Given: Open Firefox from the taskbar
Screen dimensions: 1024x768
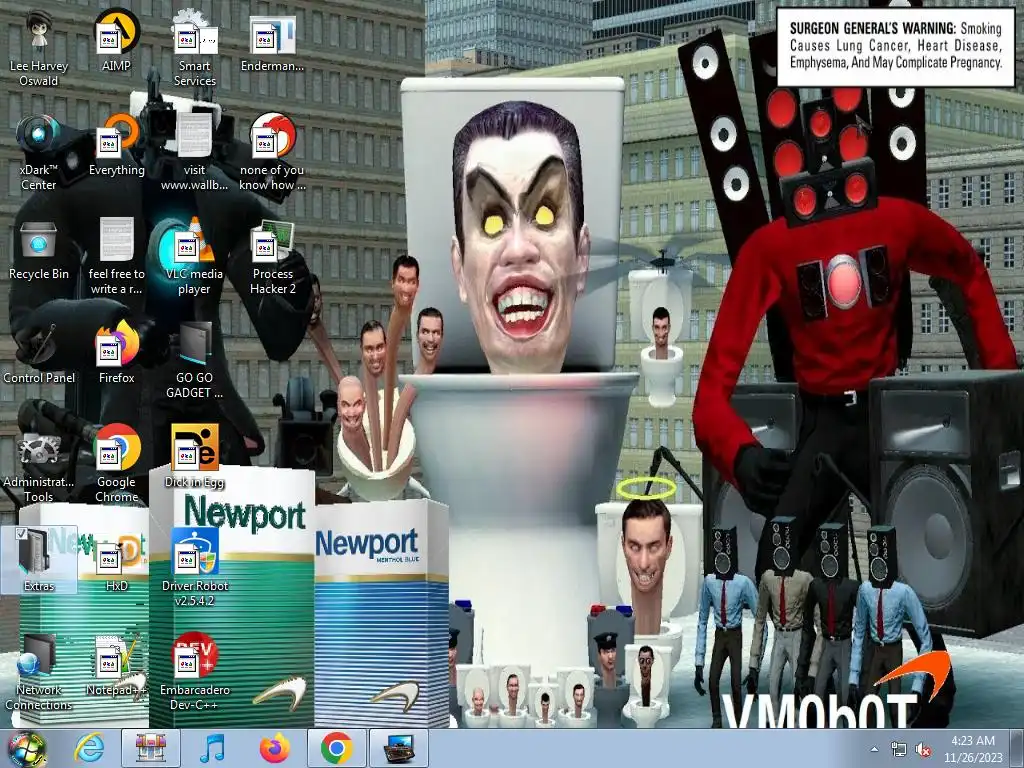Looking at the screenshot, I should (x=274, y=748).
